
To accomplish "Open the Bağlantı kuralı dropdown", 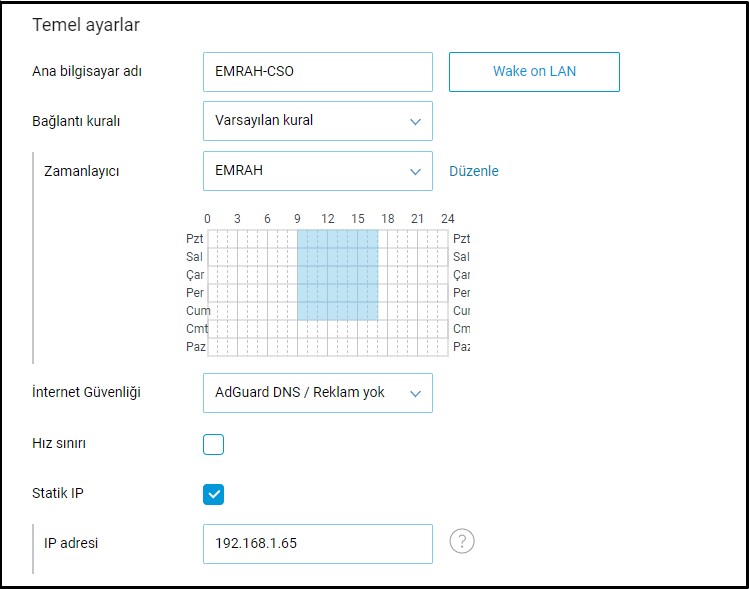I will 317,121.
